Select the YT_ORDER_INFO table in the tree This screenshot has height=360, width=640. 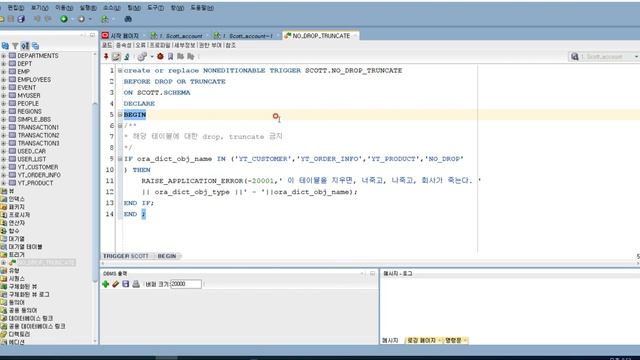39,175
